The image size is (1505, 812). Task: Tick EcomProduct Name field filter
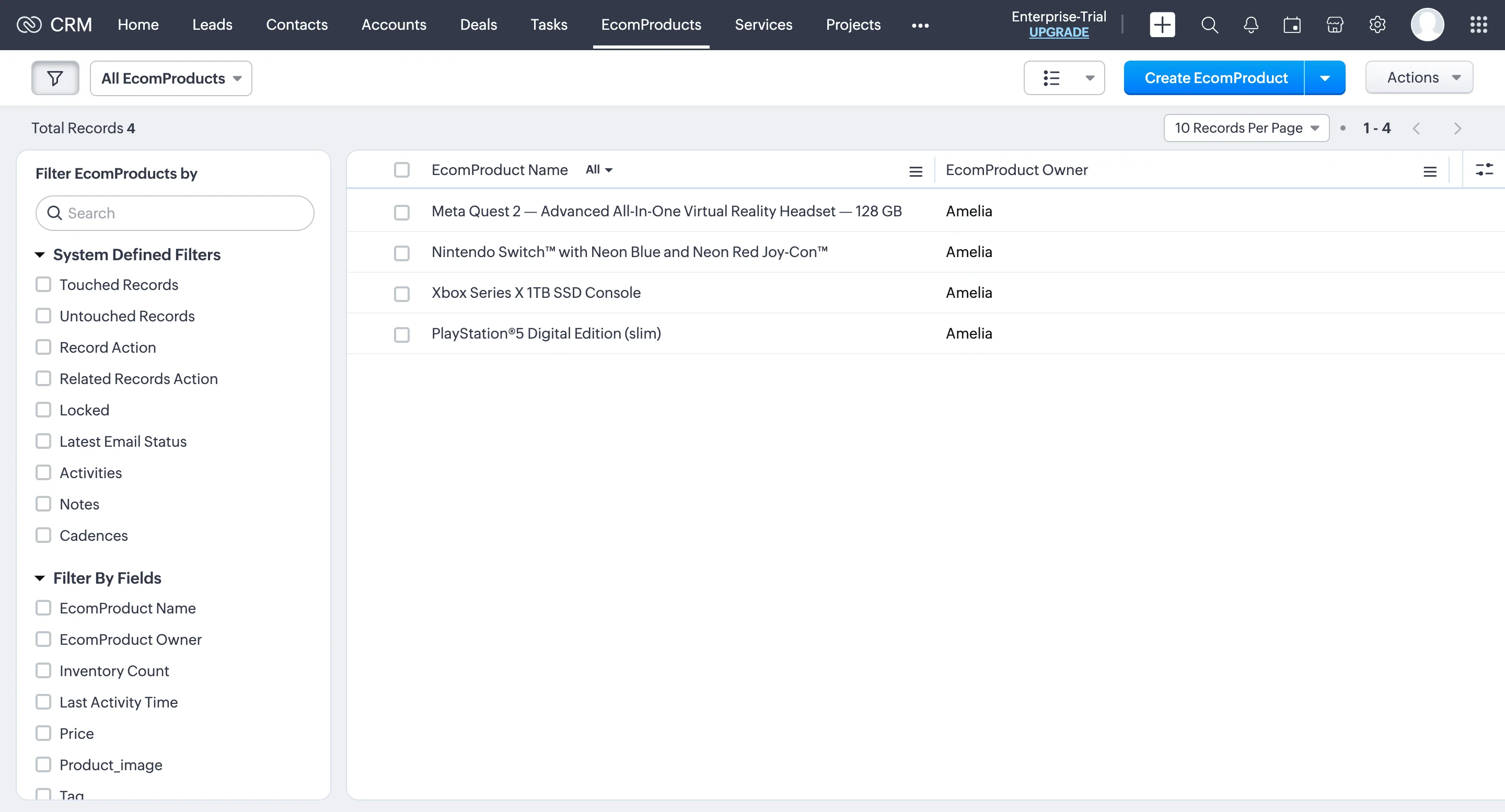click(43, 608)
